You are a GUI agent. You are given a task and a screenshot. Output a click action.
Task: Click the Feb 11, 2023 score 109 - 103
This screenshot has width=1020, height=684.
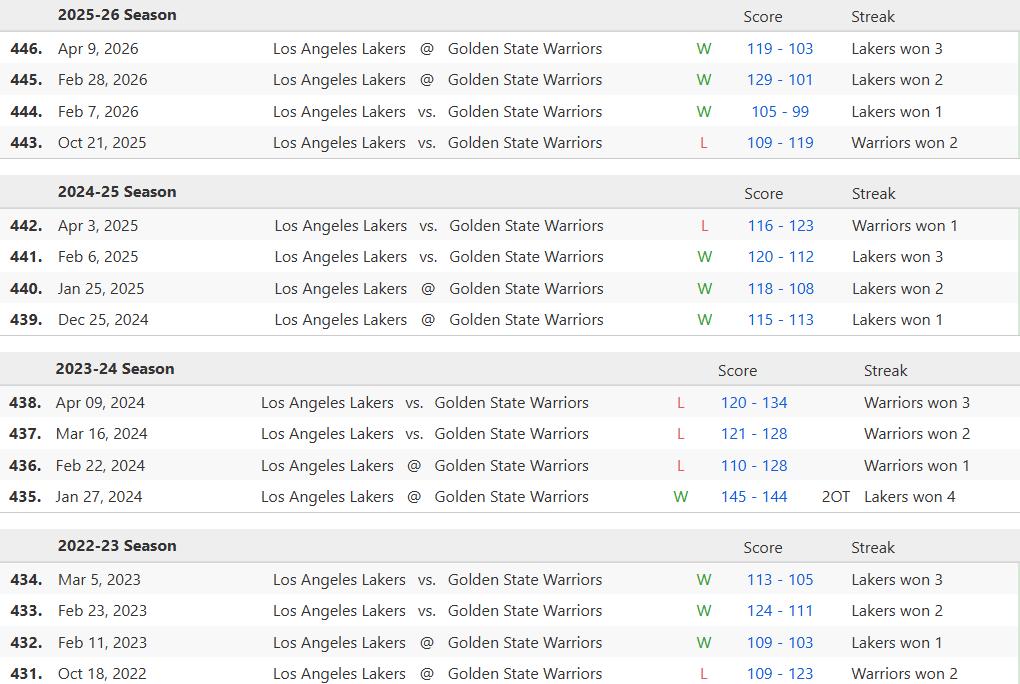click(x=779, y=643)
